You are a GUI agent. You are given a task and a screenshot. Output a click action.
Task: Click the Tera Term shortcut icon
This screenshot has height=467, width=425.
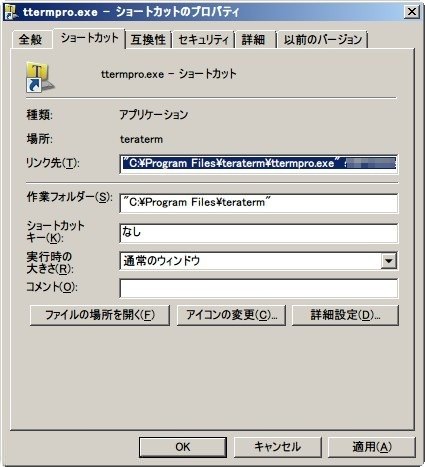(x=40, y=77)
